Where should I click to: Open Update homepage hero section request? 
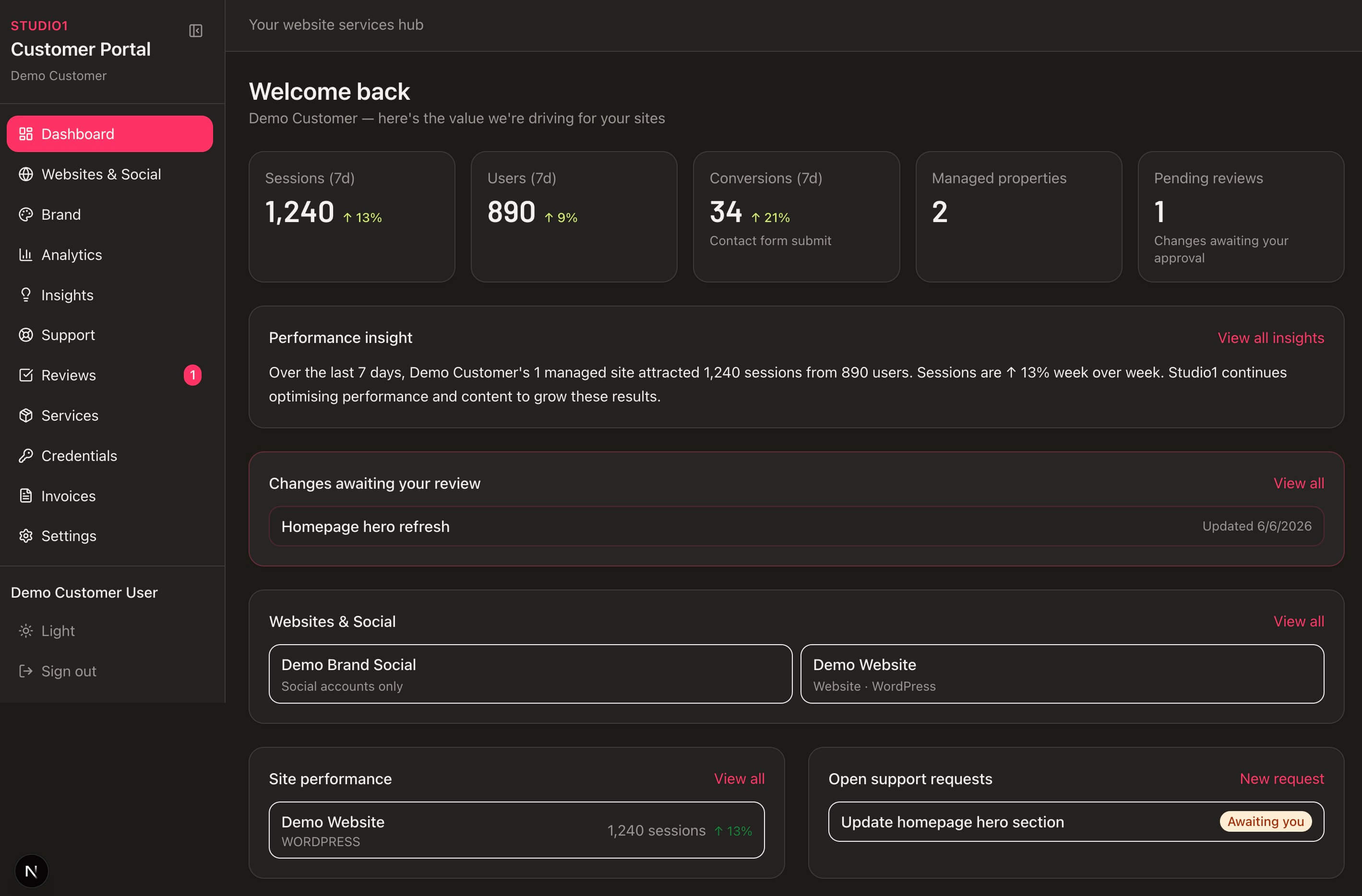[1076, 822]
